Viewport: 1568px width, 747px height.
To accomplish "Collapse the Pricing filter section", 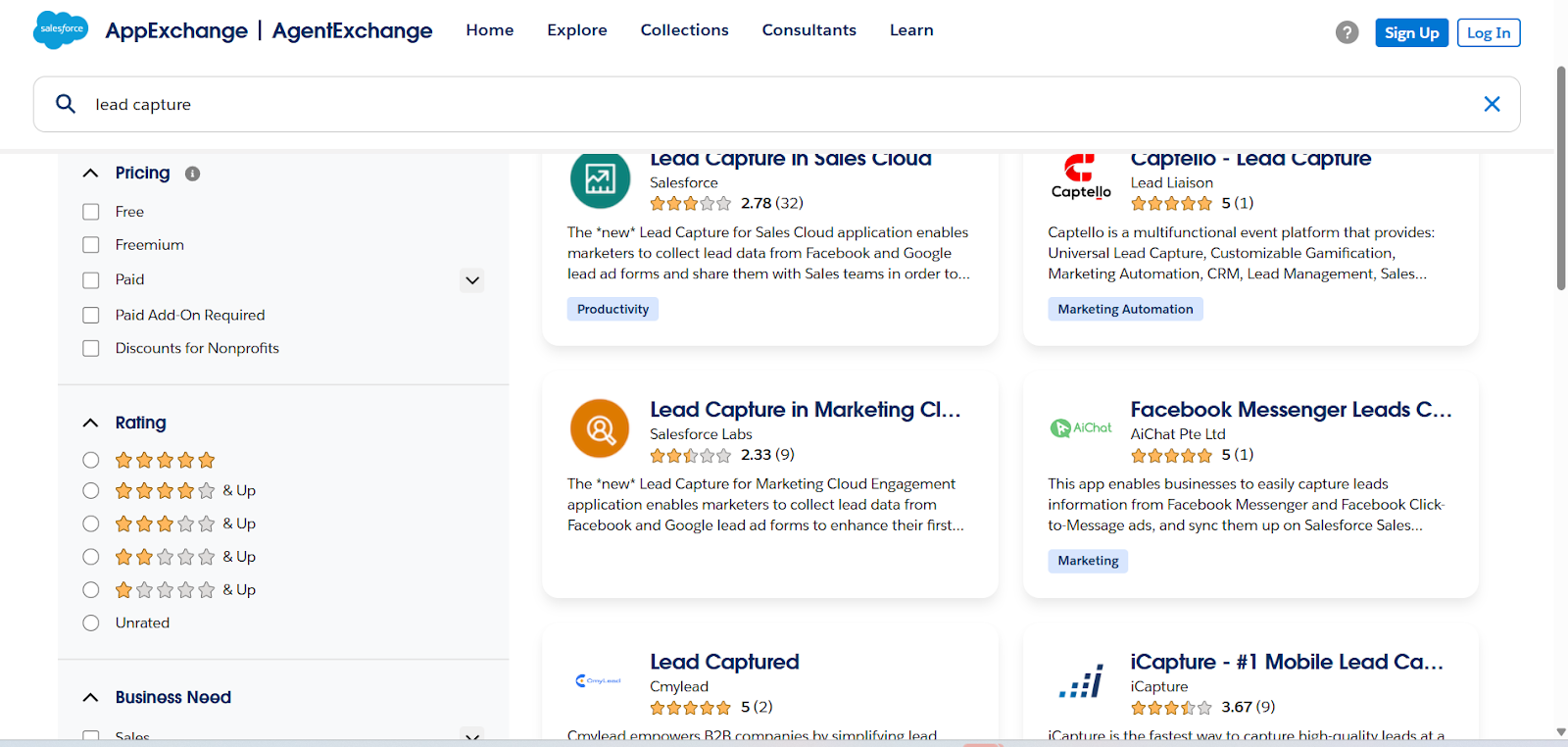I will tap(91, 174).
